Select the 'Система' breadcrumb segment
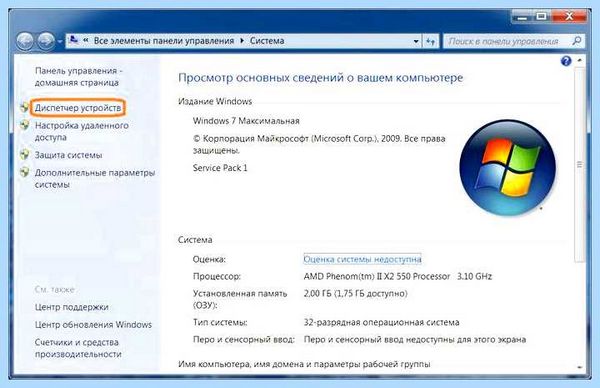The height and width of the screenshot is (388, 600). 267,41
